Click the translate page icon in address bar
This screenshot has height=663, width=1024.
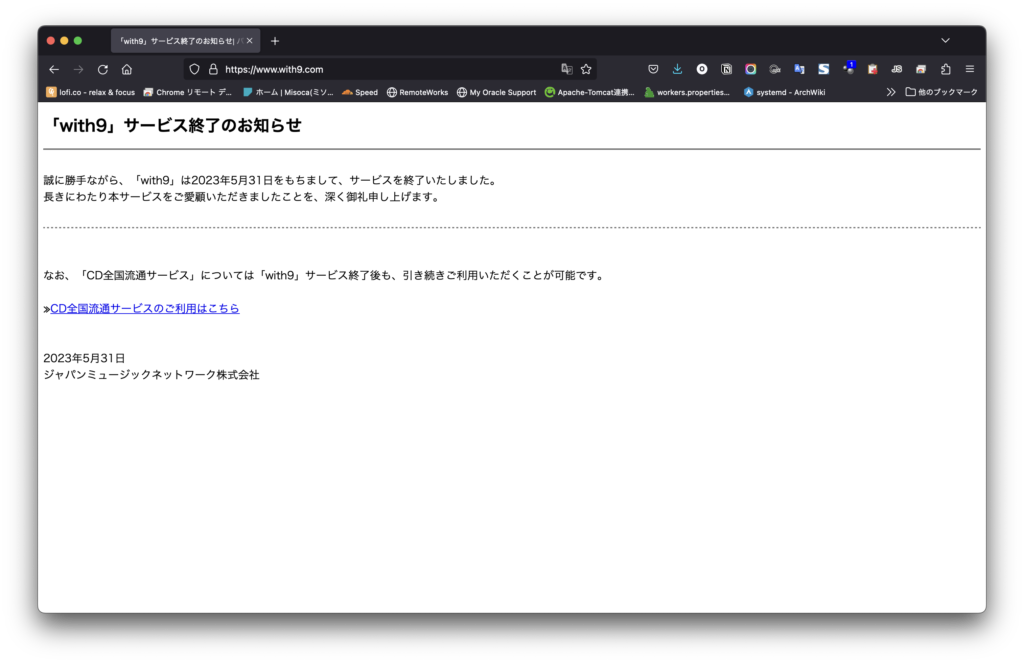coord(567,69)
